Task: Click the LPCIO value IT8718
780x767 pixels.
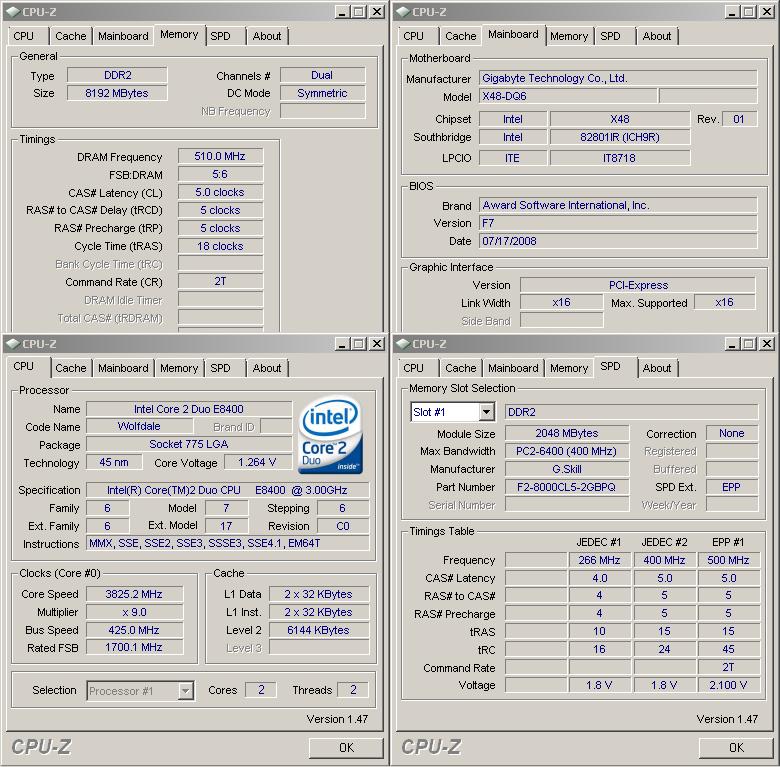Action: [620, 158]
